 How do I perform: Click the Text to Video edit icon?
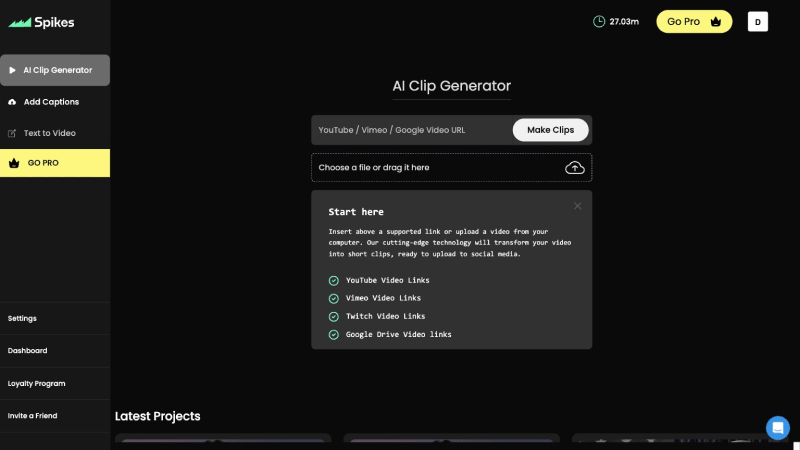[x=12, y=133]
